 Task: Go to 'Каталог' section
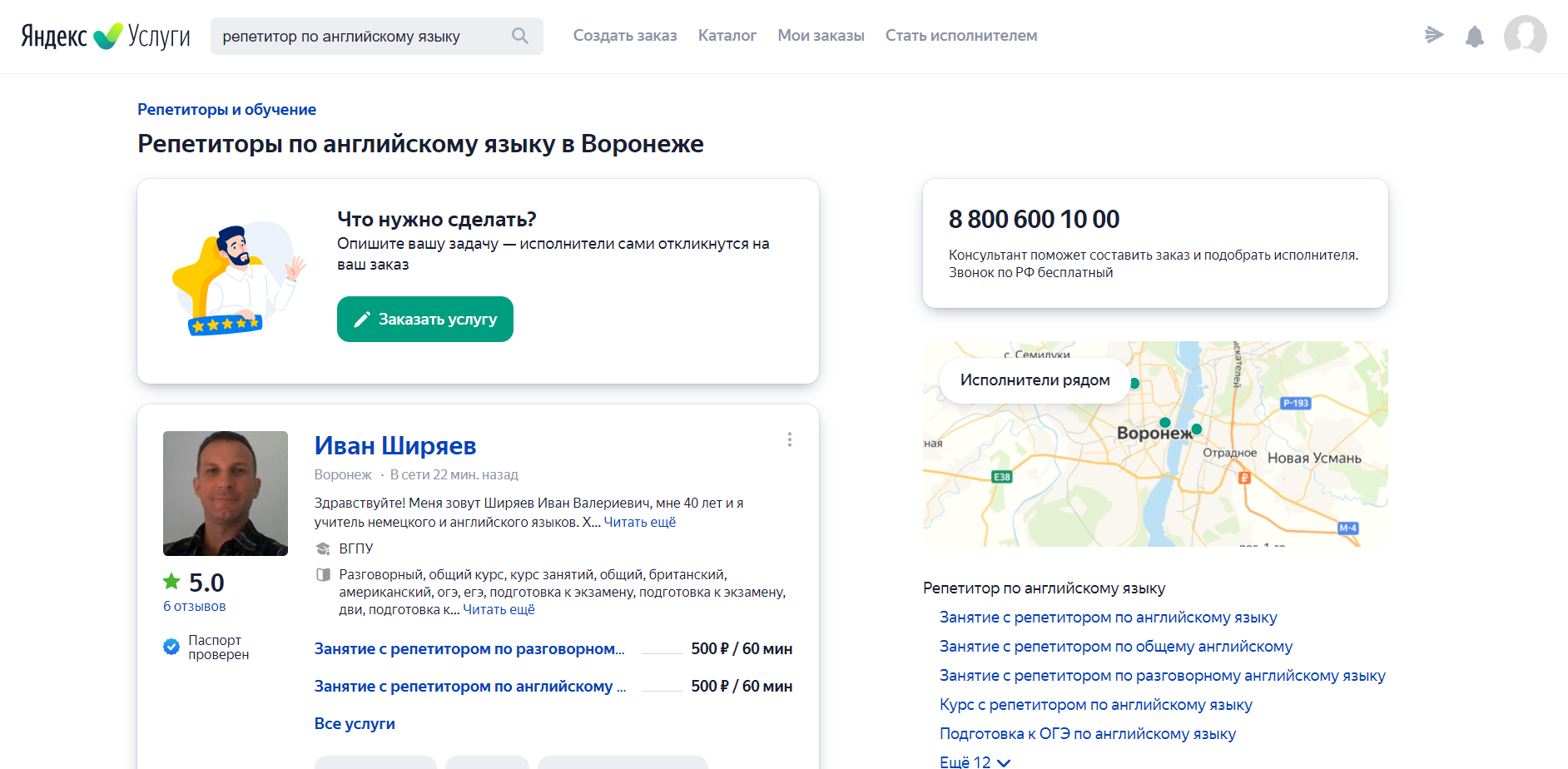point(727,36)
